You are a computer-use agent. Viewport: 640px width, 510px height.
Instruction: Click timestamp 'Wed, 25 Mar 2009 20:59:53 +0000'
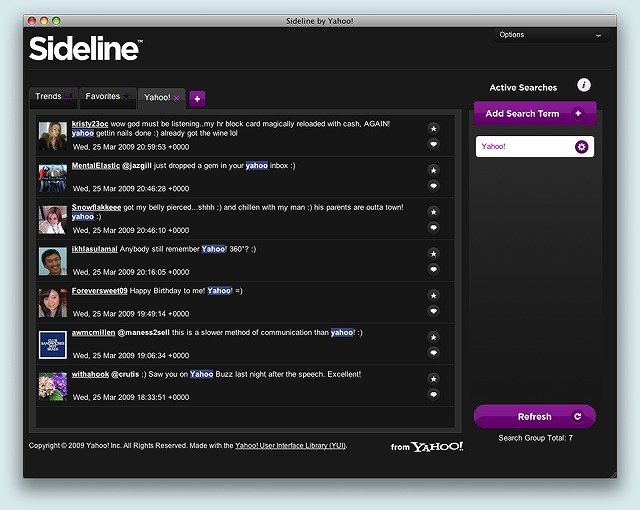tap(131, 147)
